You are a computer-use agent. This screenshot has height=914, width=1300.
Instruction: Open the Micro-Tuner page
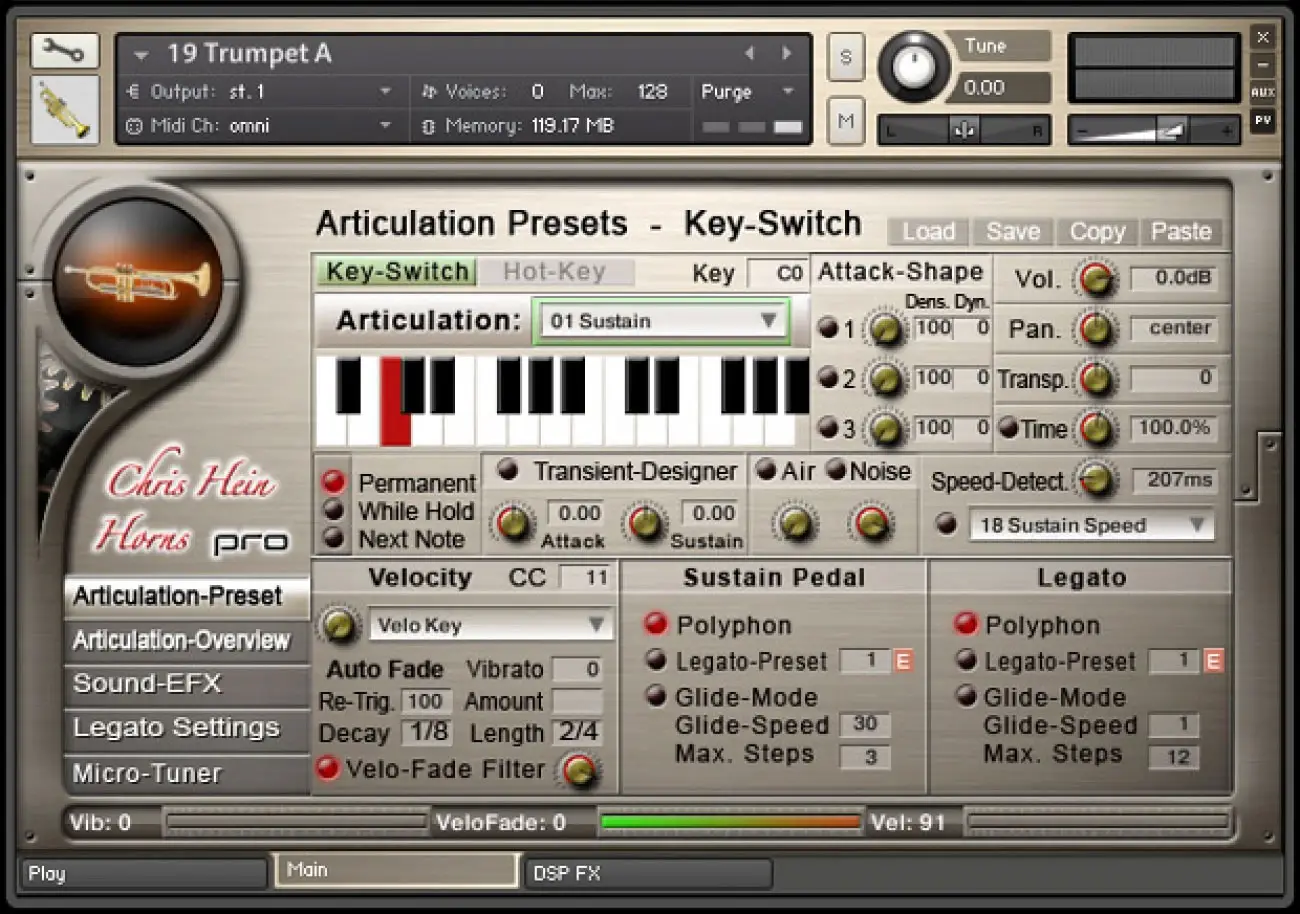point(187,773)
